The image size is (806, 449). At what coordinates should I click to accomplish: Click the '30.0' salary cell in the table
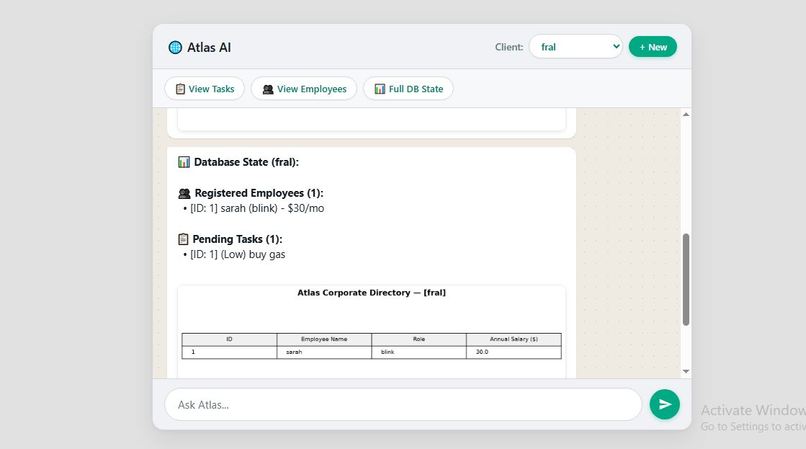tap(514, 352)
